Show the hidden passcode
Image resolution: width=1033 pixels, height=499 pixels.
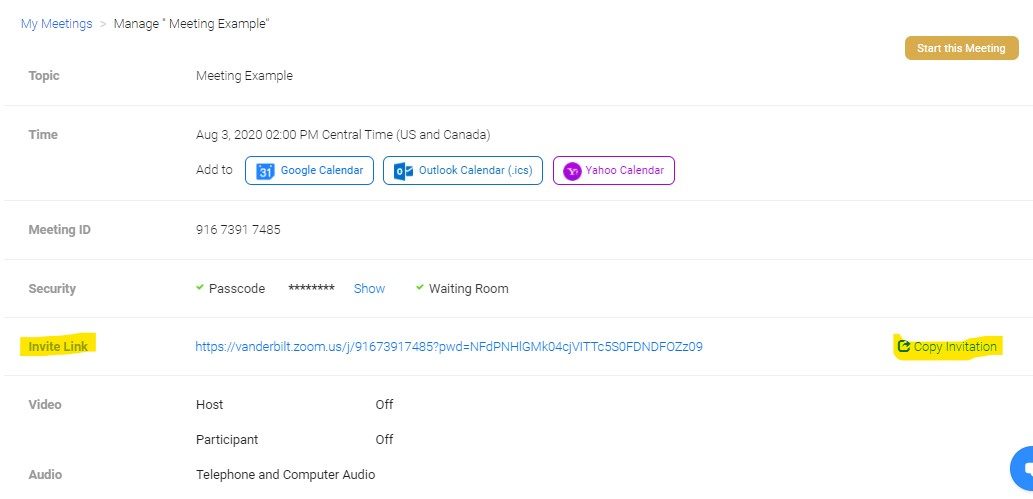coord(369,289)
